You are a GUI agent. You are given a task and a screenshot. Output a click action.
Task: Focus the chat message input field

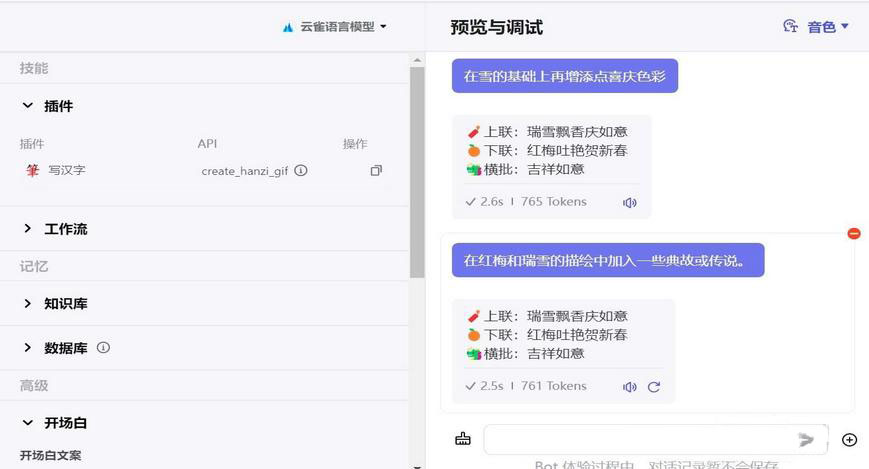(x=656, y=440)
